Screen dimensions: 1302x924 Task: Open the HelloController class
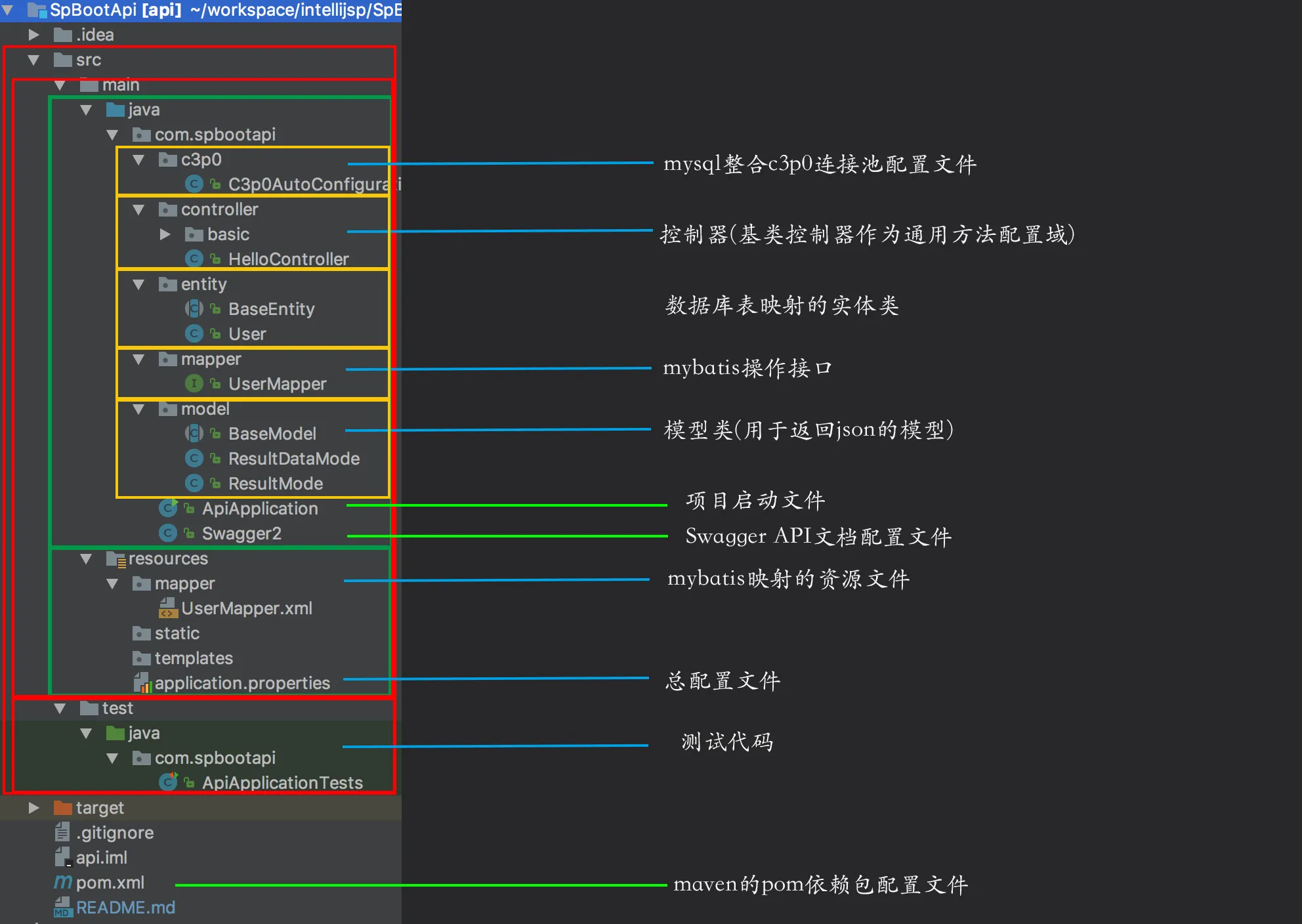click(x=288, y=259)
